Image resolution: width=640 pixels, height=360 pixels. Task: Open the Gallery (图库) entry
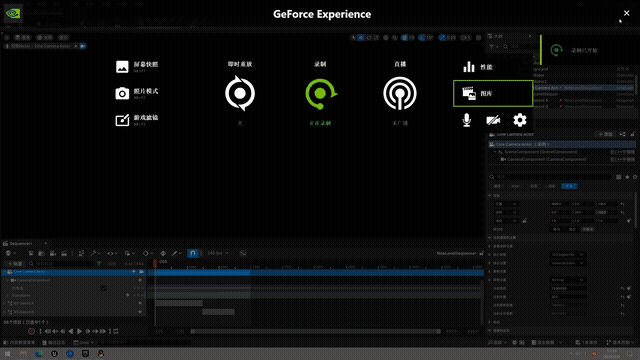pyautogui.click(x=493, y=93)
